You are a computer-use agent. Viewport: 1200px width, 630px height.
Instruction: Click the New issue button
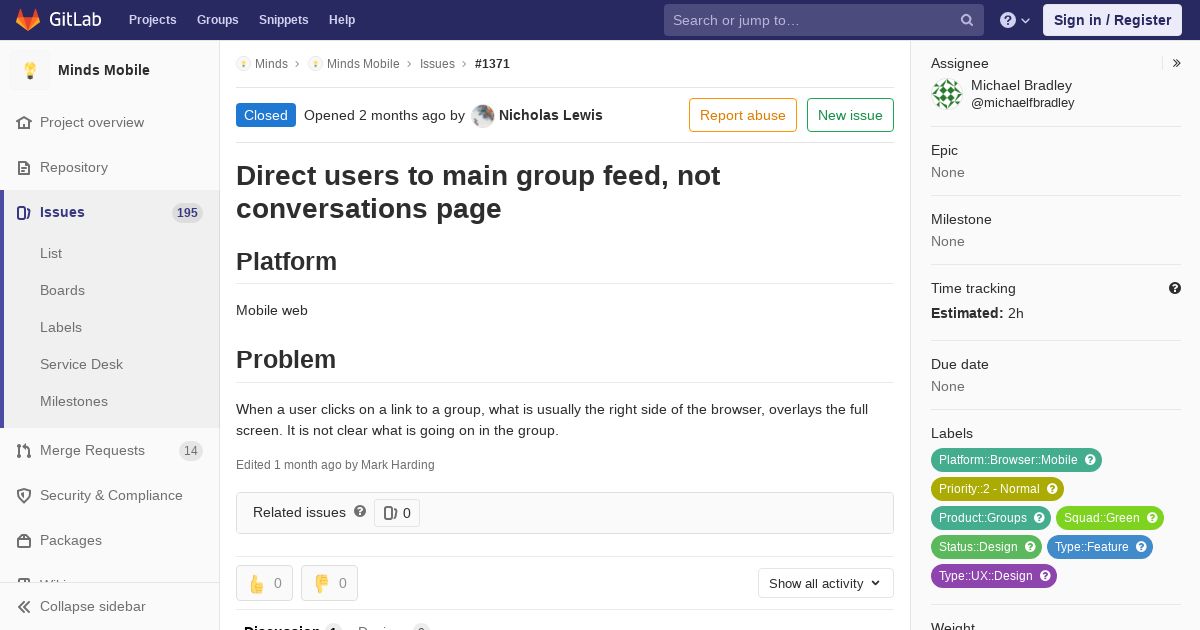coord(850,115)
